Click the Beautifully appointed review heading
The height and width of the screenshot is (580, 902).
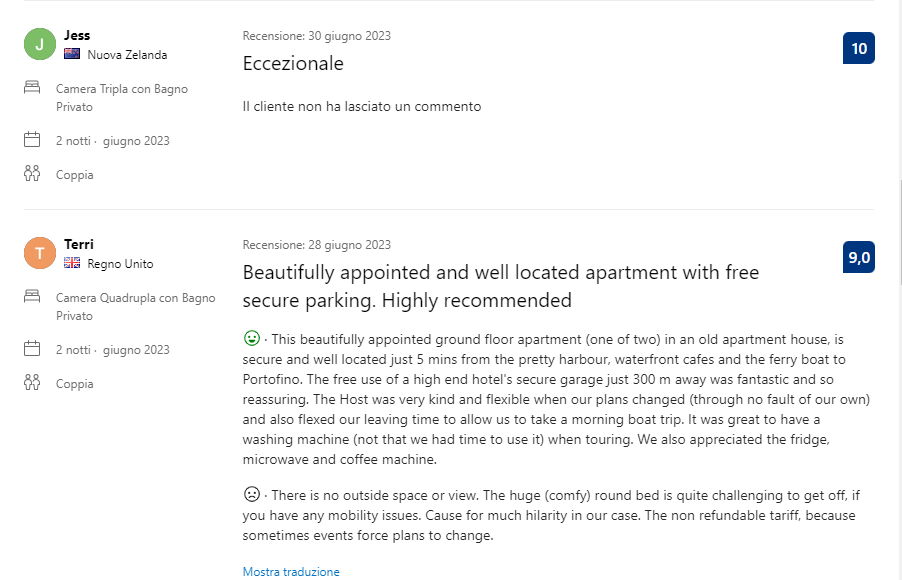click(x=501, y=286)
